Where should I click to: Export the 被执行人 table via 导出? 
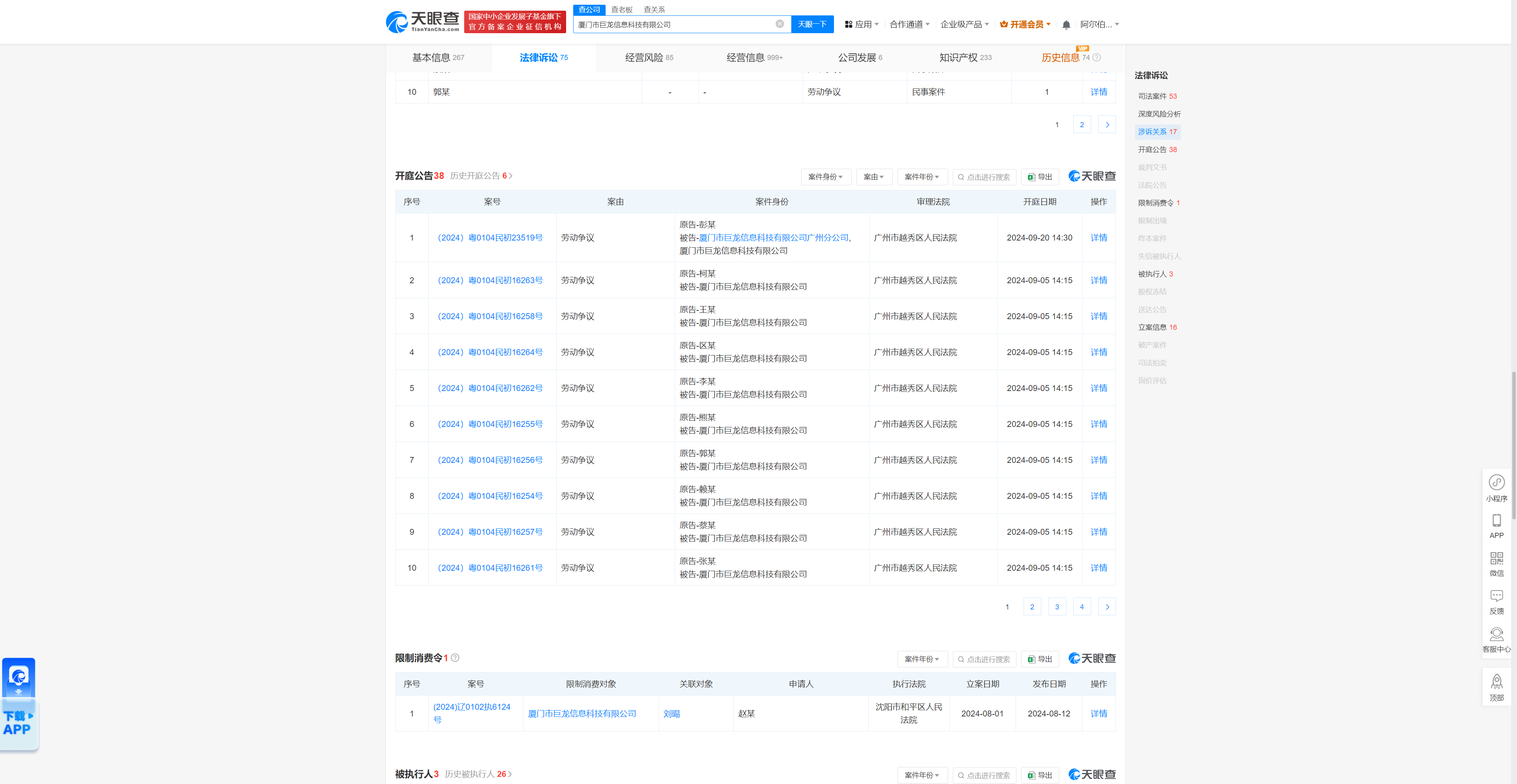pyautogui.click(x=1040, y=775)
